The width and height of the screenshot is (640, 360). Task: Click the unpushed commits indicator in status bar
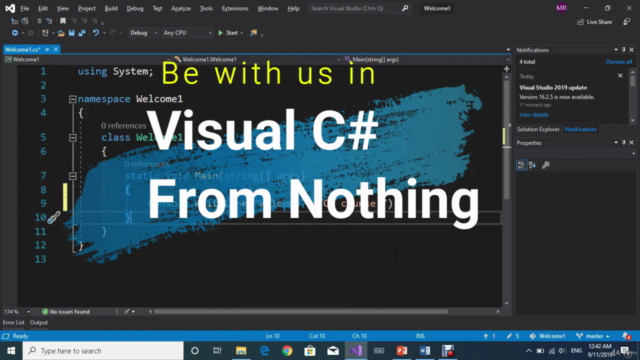(489, 336)
